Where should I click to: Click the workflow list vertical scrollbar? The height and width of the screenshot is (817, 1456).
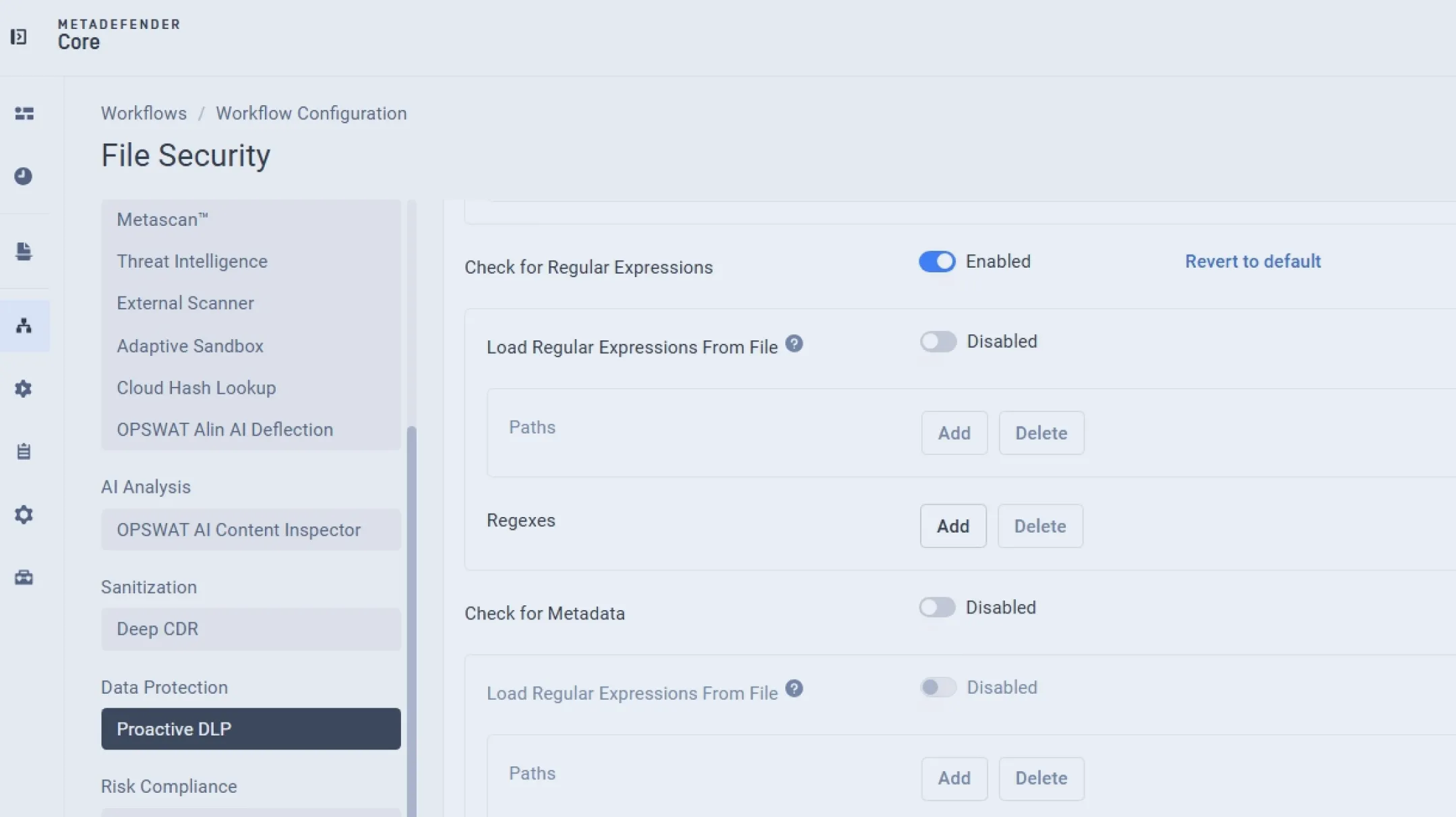coord(411,620)
